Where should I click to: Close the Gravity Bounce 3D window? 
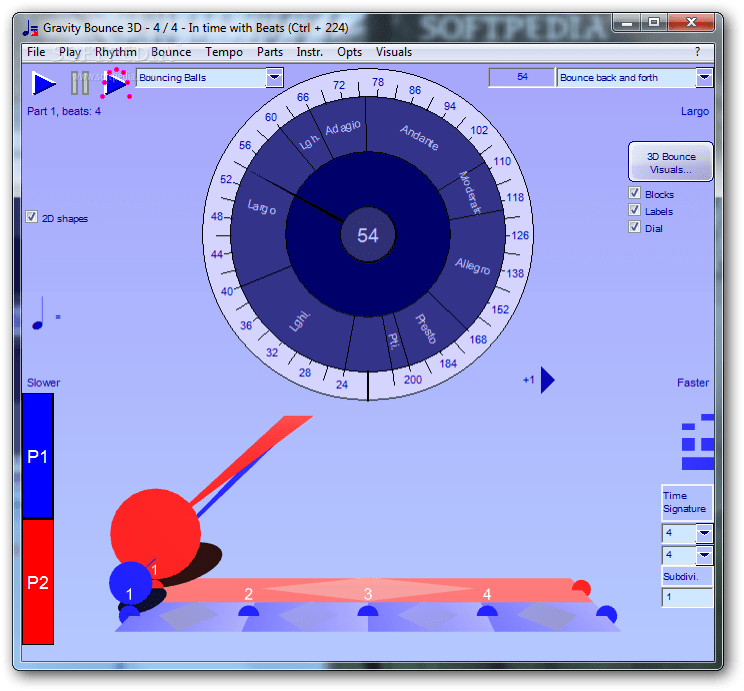pyautogui.click(x=691, y=22)
